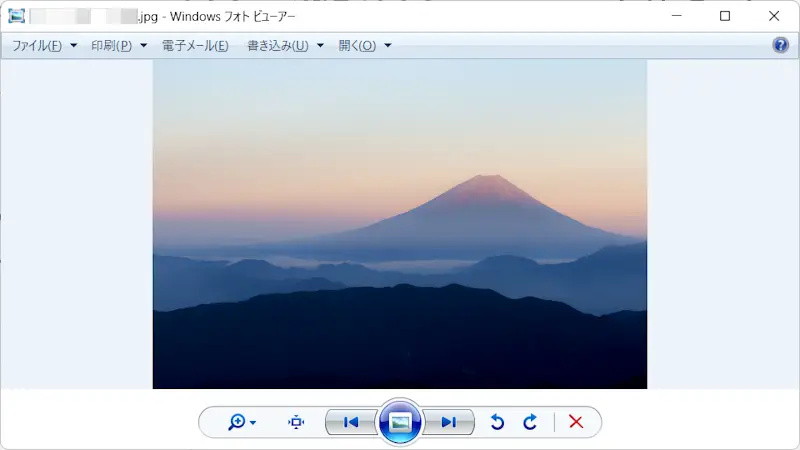Expand the ファイル(F) dropdown arrow
Viewport: 800px width, 450px height.
pos(73,45)
